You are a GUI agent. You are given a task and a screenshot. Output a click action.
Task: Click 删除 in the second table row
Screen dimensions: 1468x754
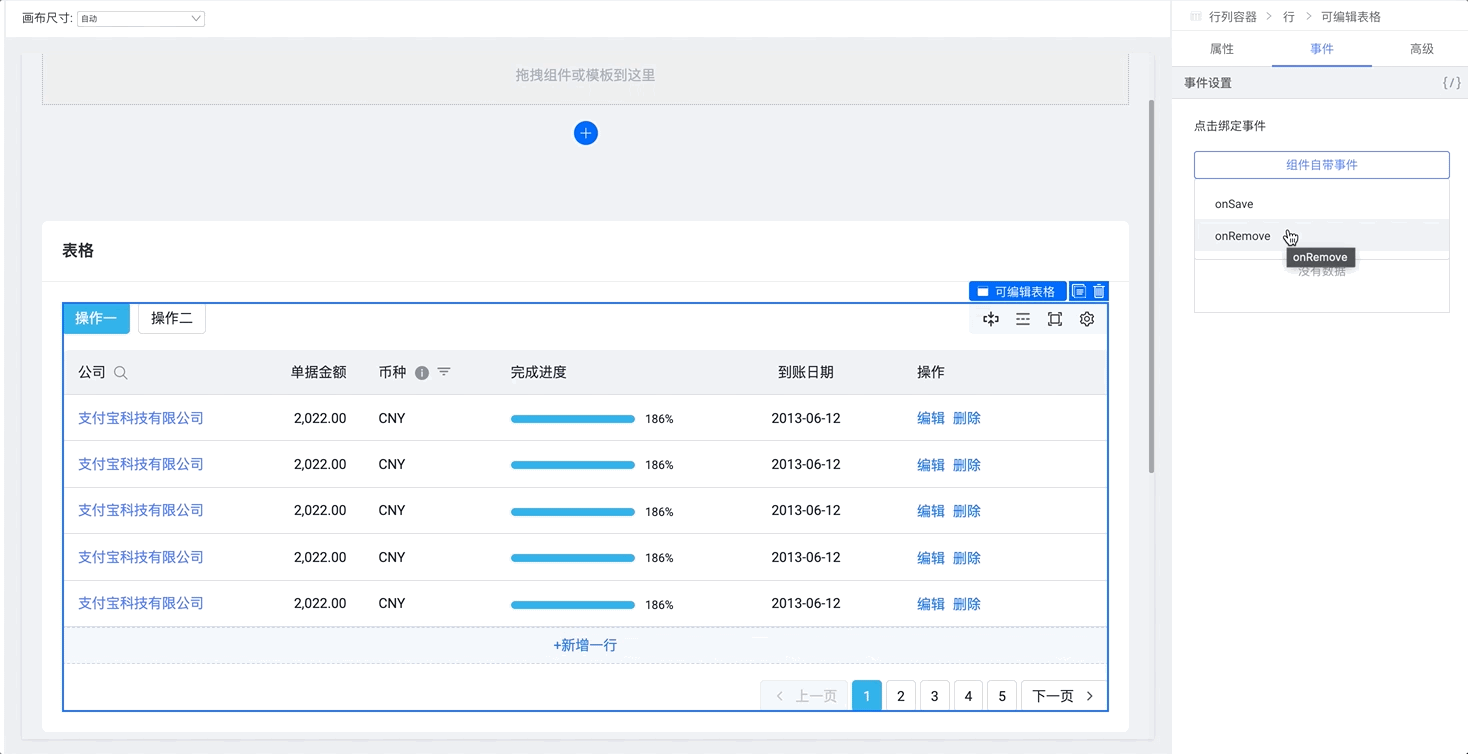click(967, 464)
